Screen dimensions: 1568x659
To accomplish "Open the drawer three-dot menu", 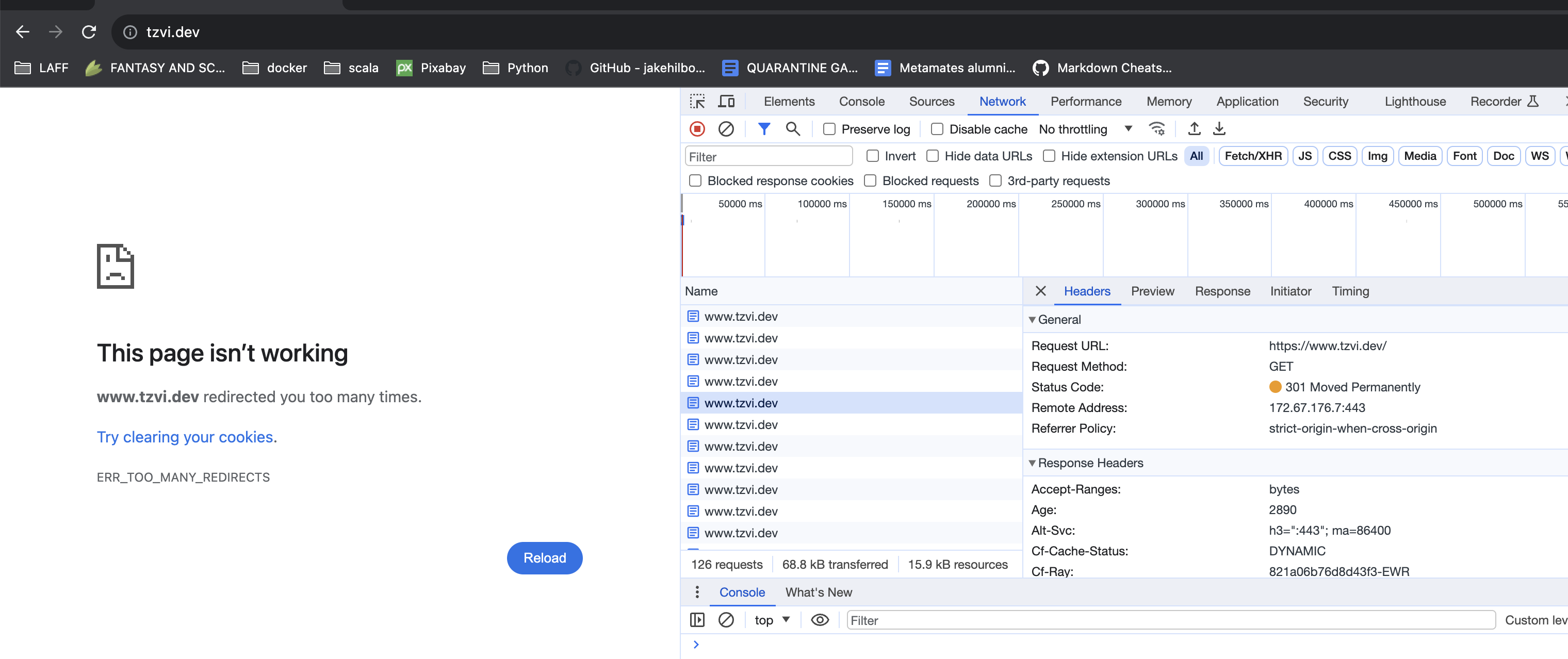I will (x=697, y=592).
